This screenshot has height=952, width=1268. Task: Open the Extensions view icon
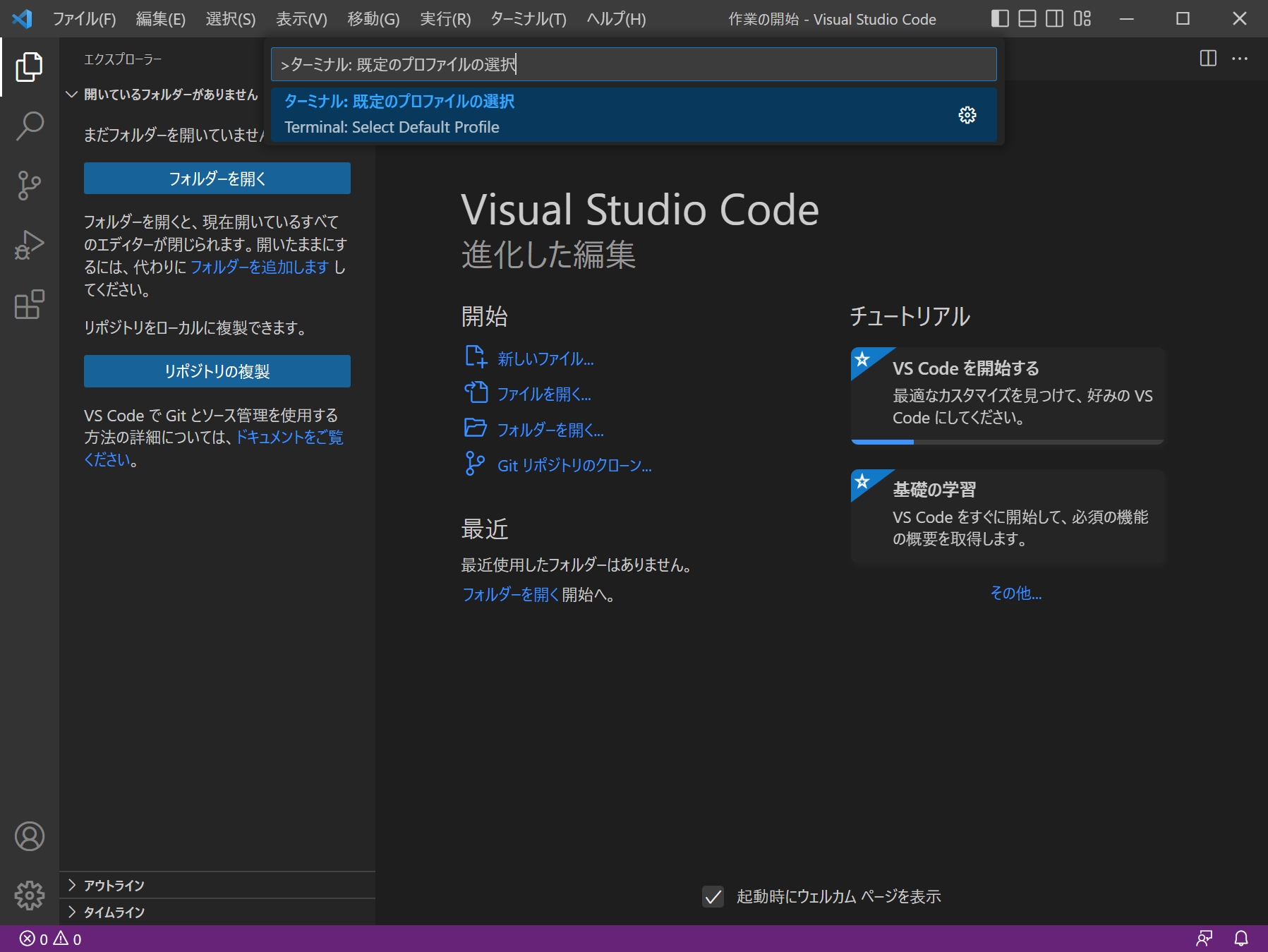pyautogui.click(x=29, y=304)
